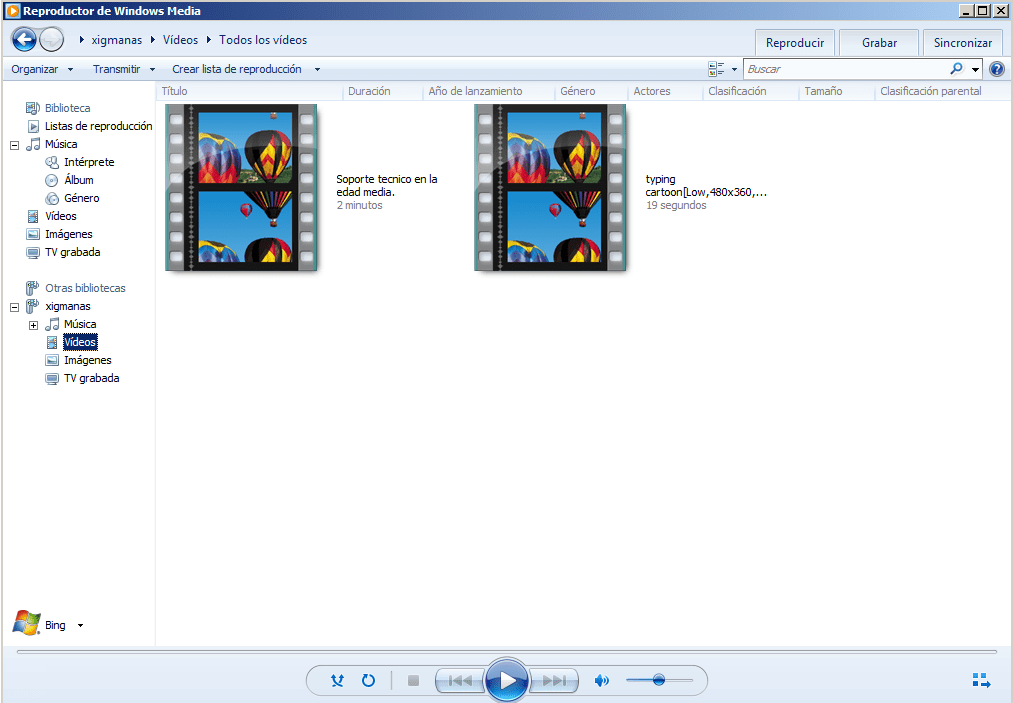Select Listas de reproducción
Screen dimensions: 1013x703
(x=98, y=126)
